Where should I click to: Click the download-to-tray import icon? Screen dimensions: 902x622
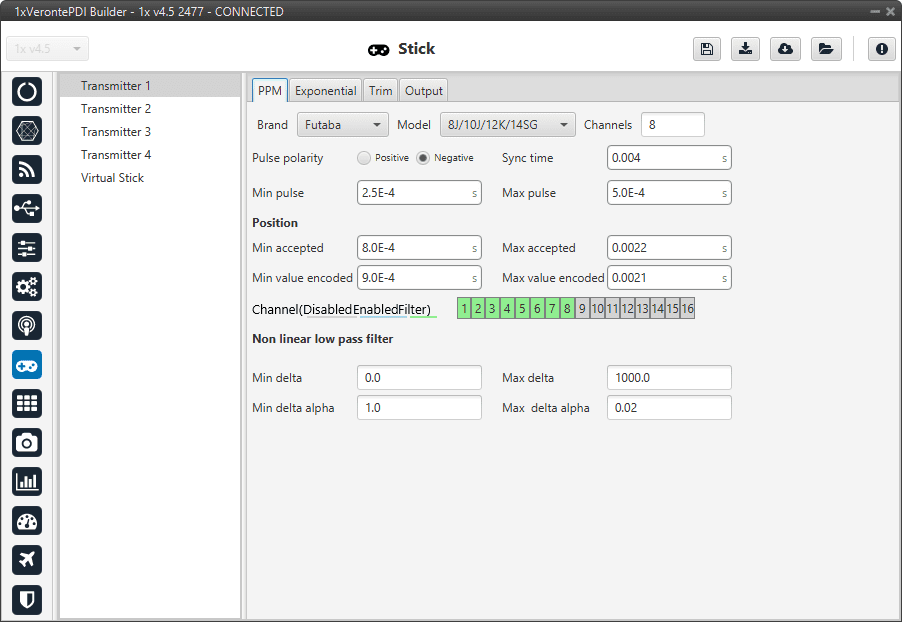pos(746,49)
